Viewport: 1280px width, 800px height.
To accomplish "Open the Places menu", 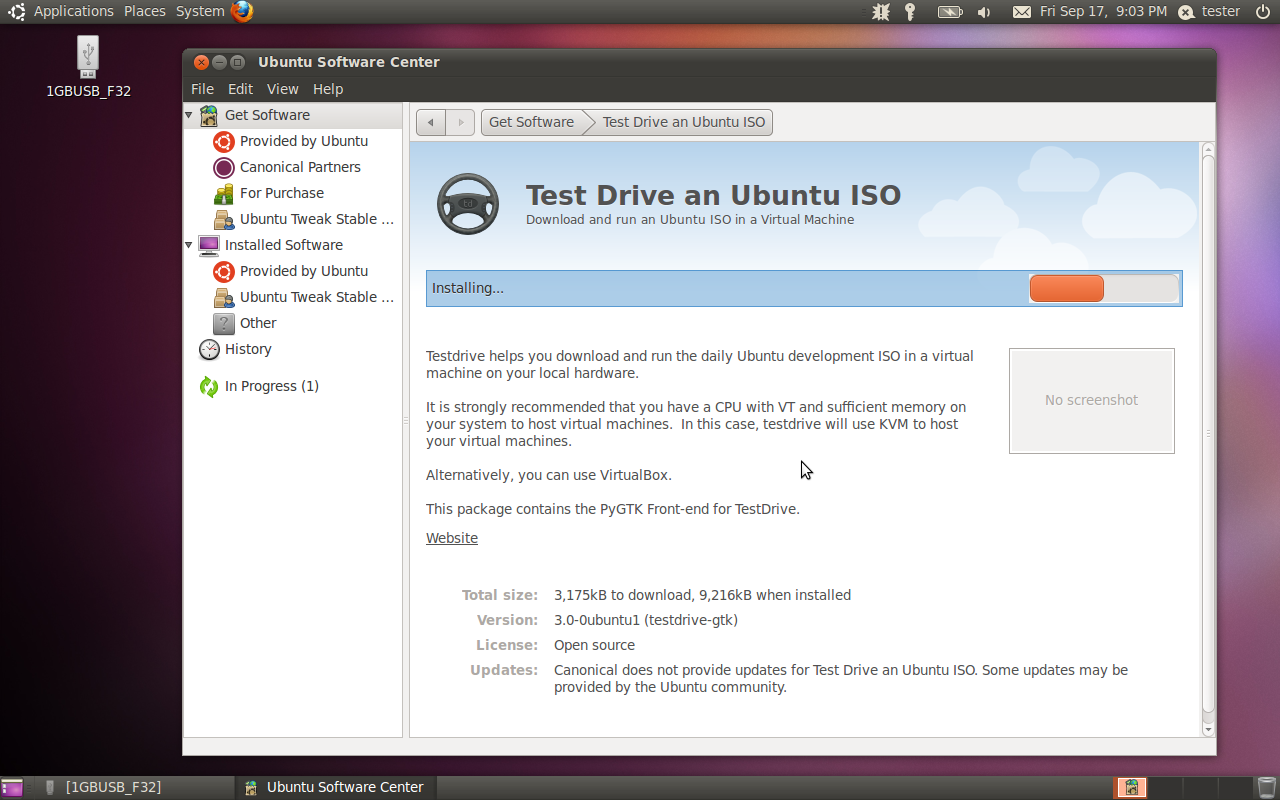I will 145,12.
